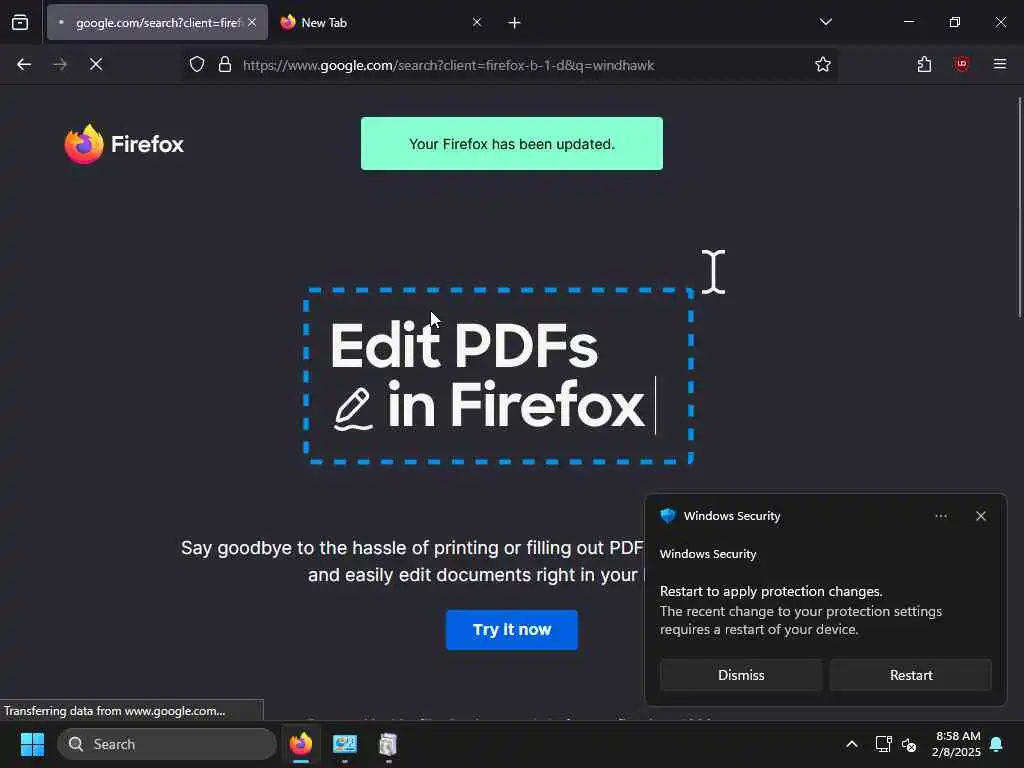Stop loading the page
The height and width of the screenshot is (768, 1024).
coord(96,64)
